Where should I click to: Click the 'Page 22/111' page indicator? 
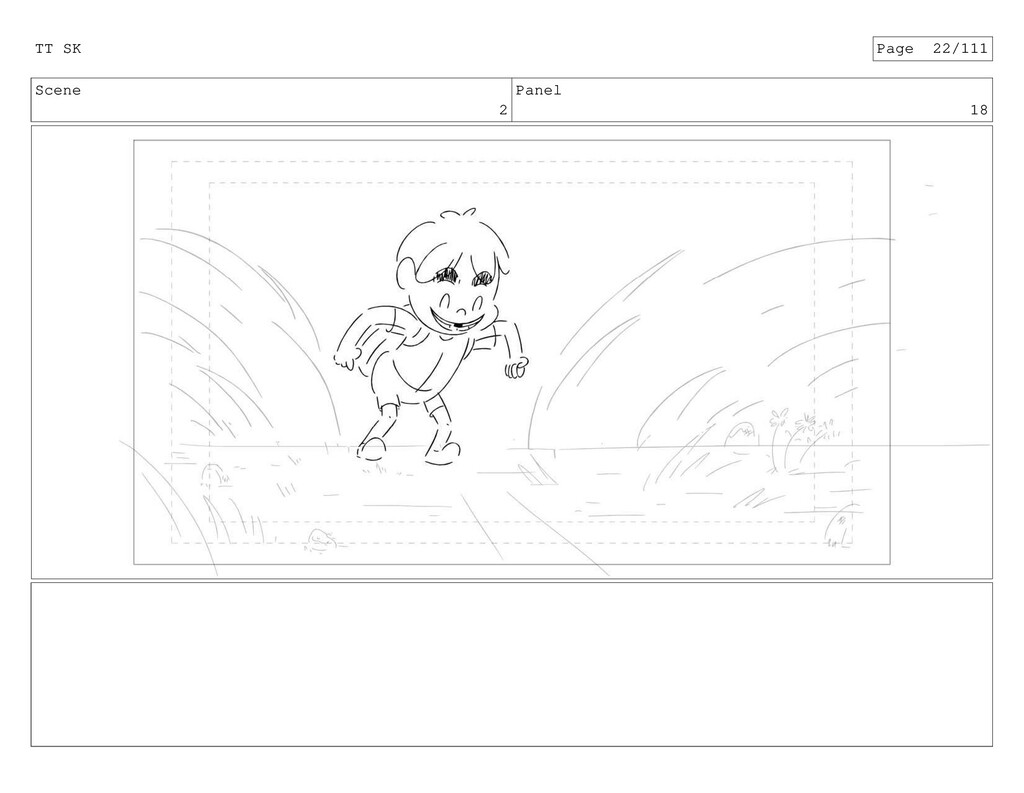932,49
